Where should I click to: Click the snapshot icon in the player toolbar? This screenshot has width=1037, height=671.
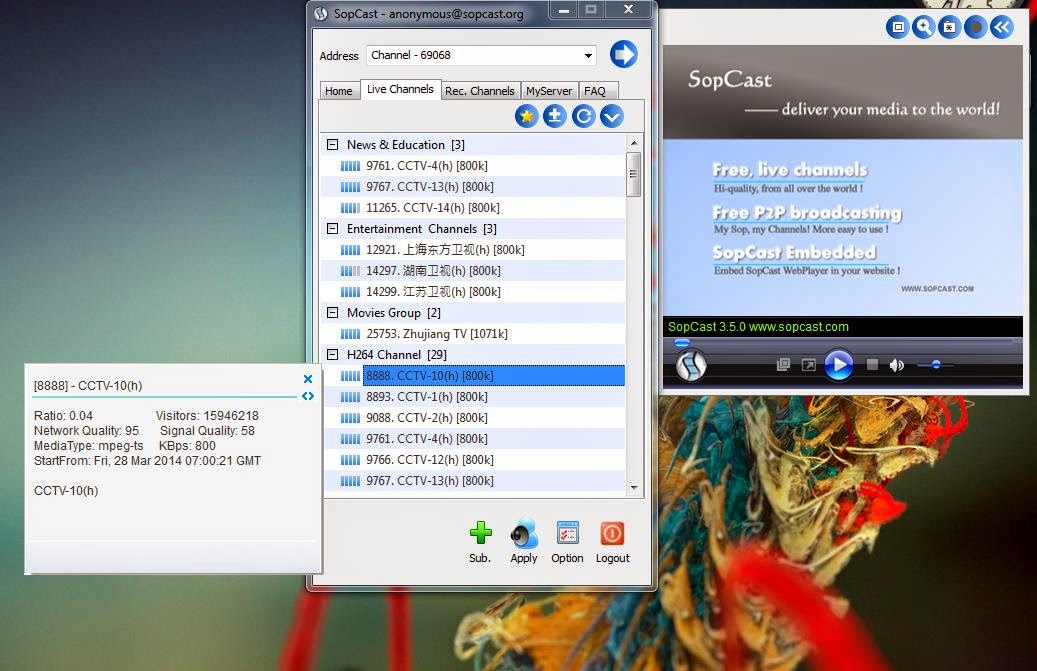pyautogui.click(x=949, y=27)
